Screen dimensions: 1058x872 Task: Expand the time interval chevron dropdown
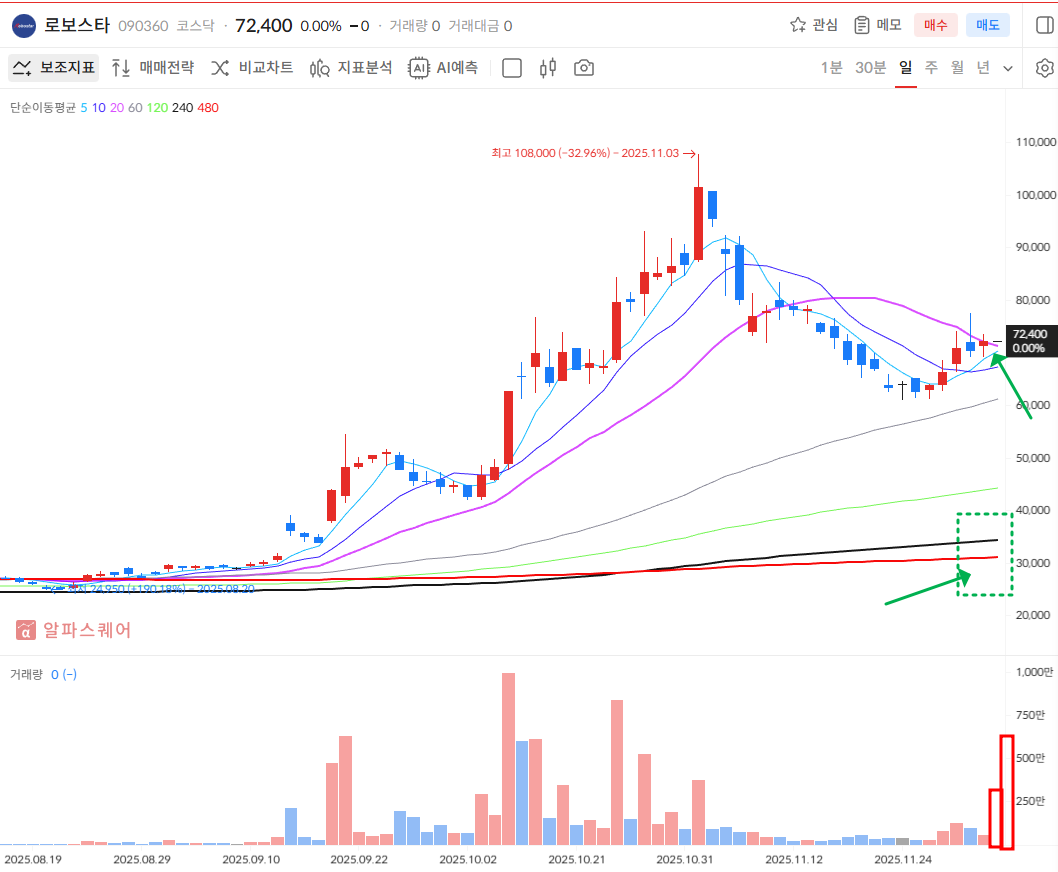[1008, 68]
